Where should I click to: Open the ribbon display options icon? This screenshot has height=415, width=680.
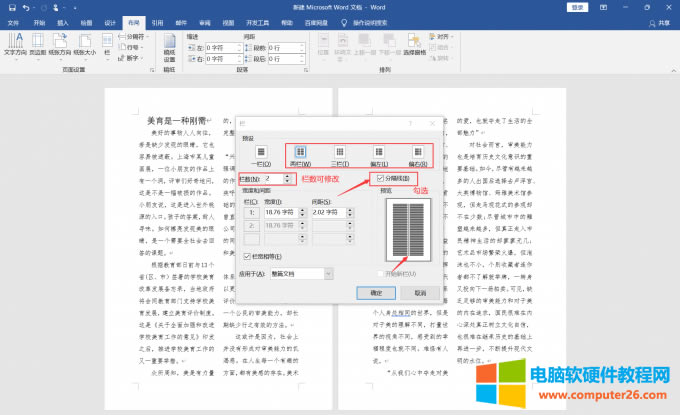pyautogui.click(x=603, y=7)
